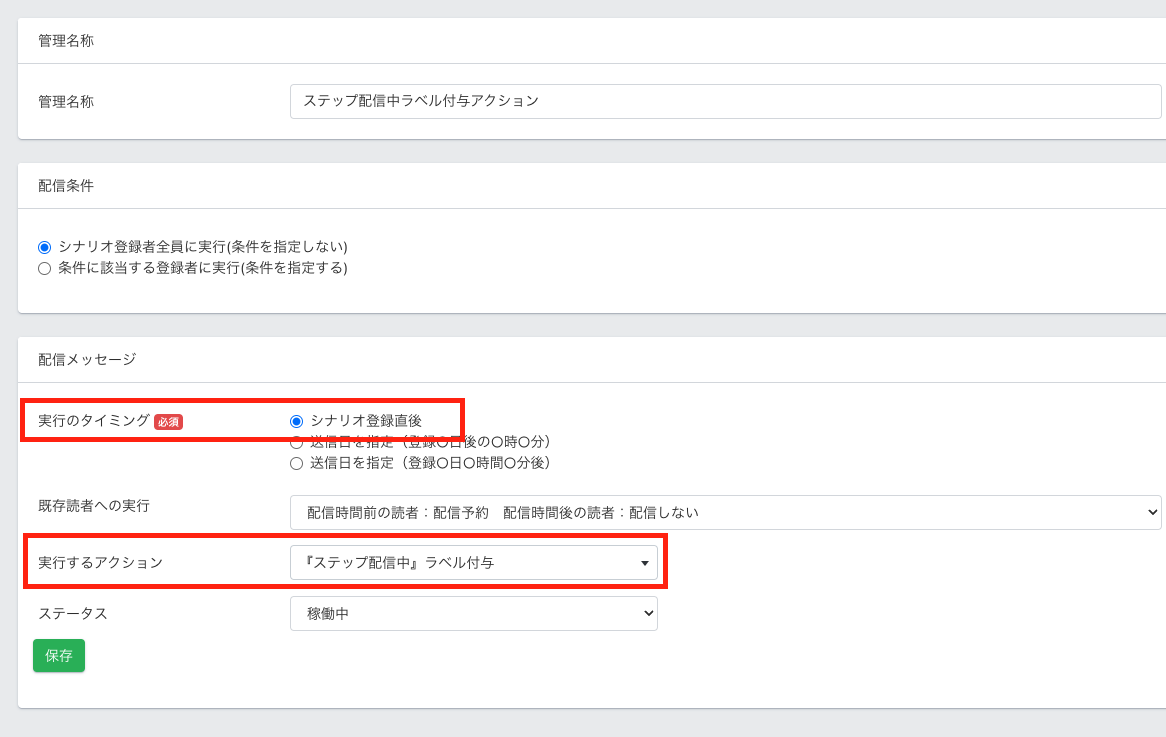Choose the シナリオ登録直後 timing option

tap(296, 421)
